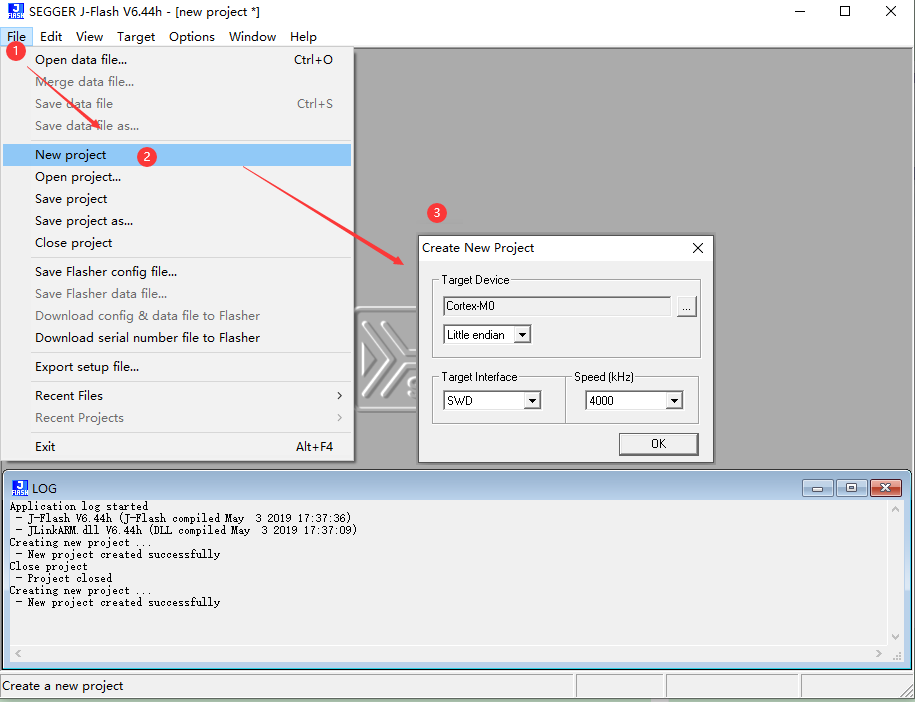The width and height of the screenshot is (915, 702).
Task: Minimize the main J-Flash window
Action: [799, 11]
